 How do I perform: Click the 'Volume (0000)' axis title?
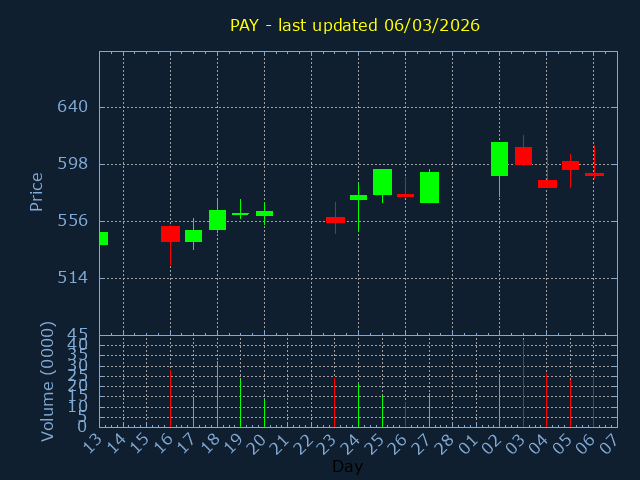click(x=47, y=381)
